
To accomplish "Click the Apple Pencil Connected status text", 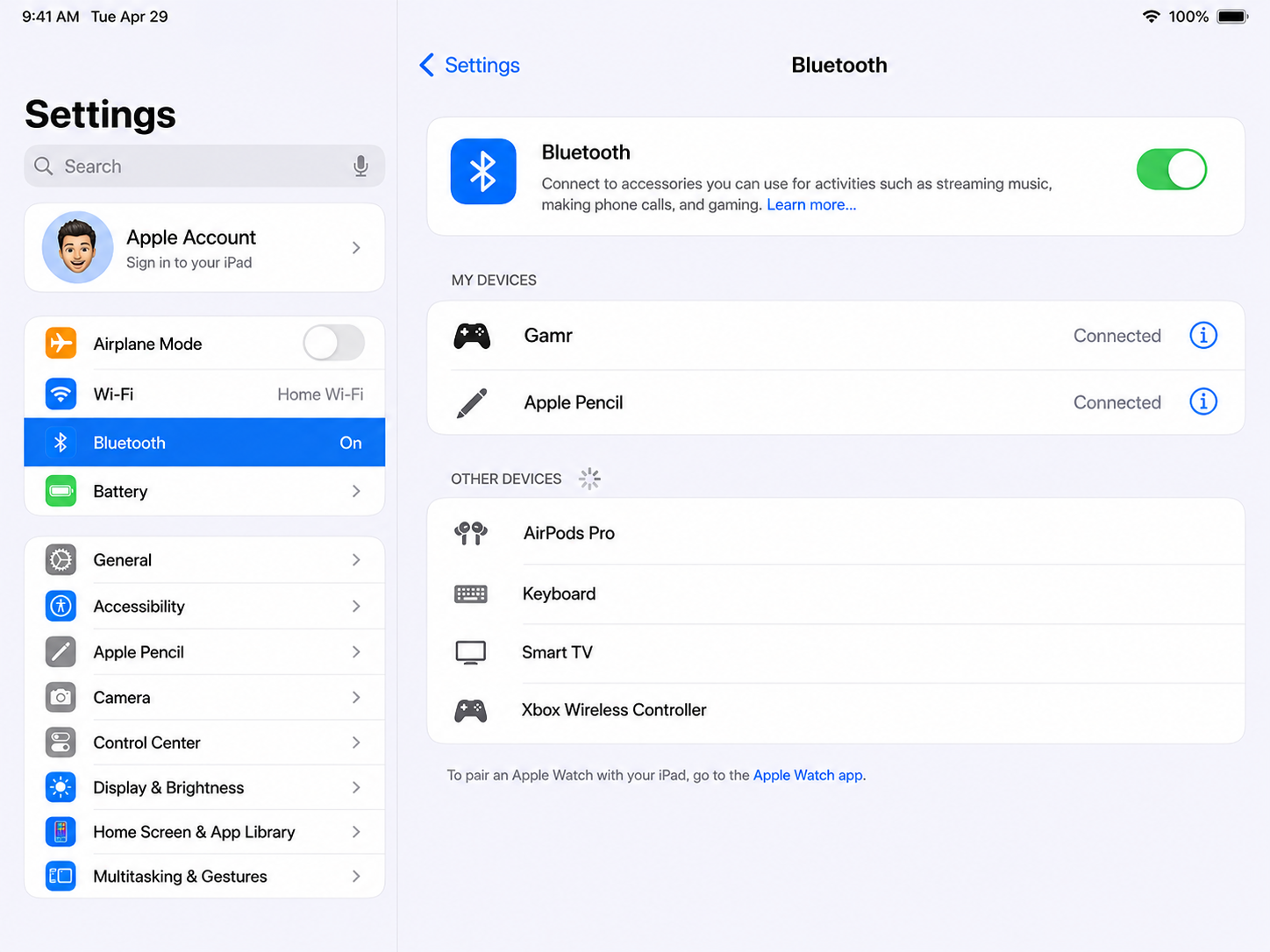I will [1117, 402].
